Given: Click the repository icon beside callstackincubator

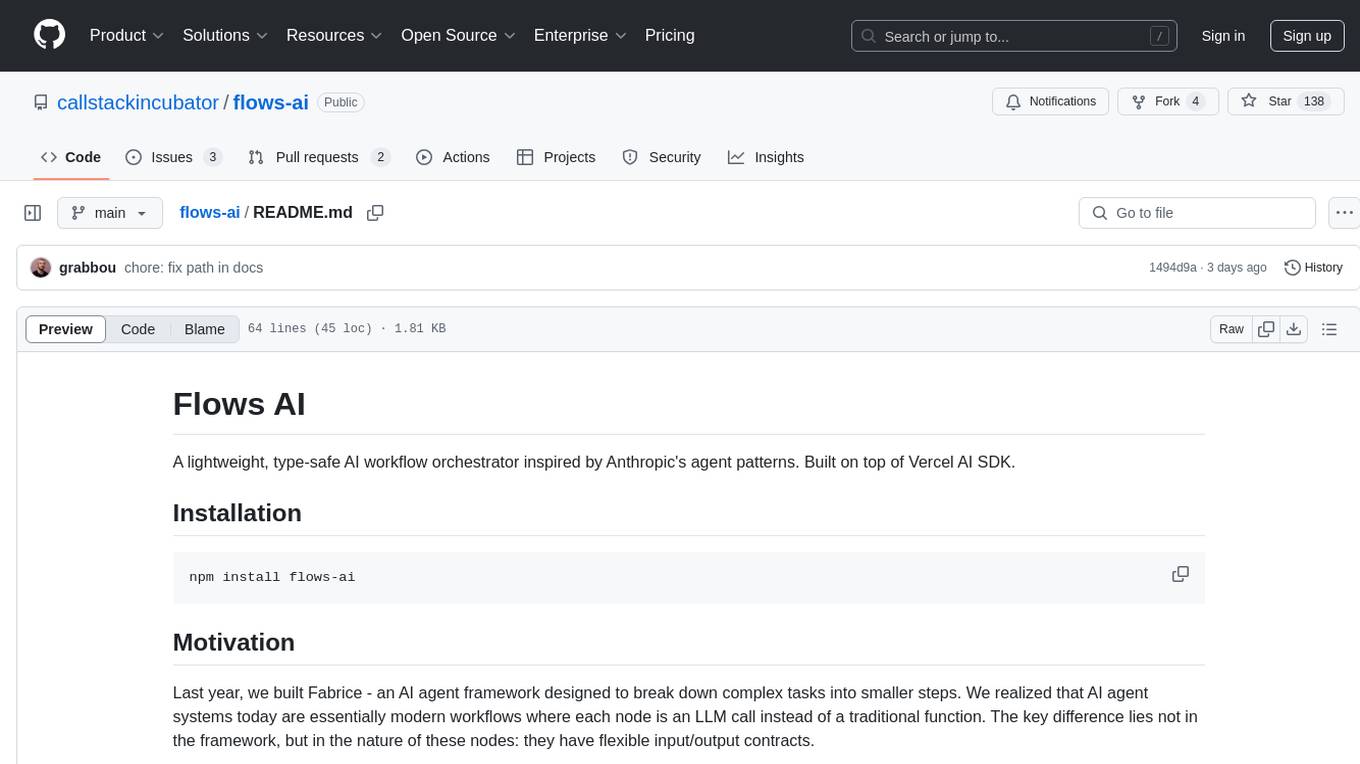Looking at the screenshot, I should [x=41, y=102].
